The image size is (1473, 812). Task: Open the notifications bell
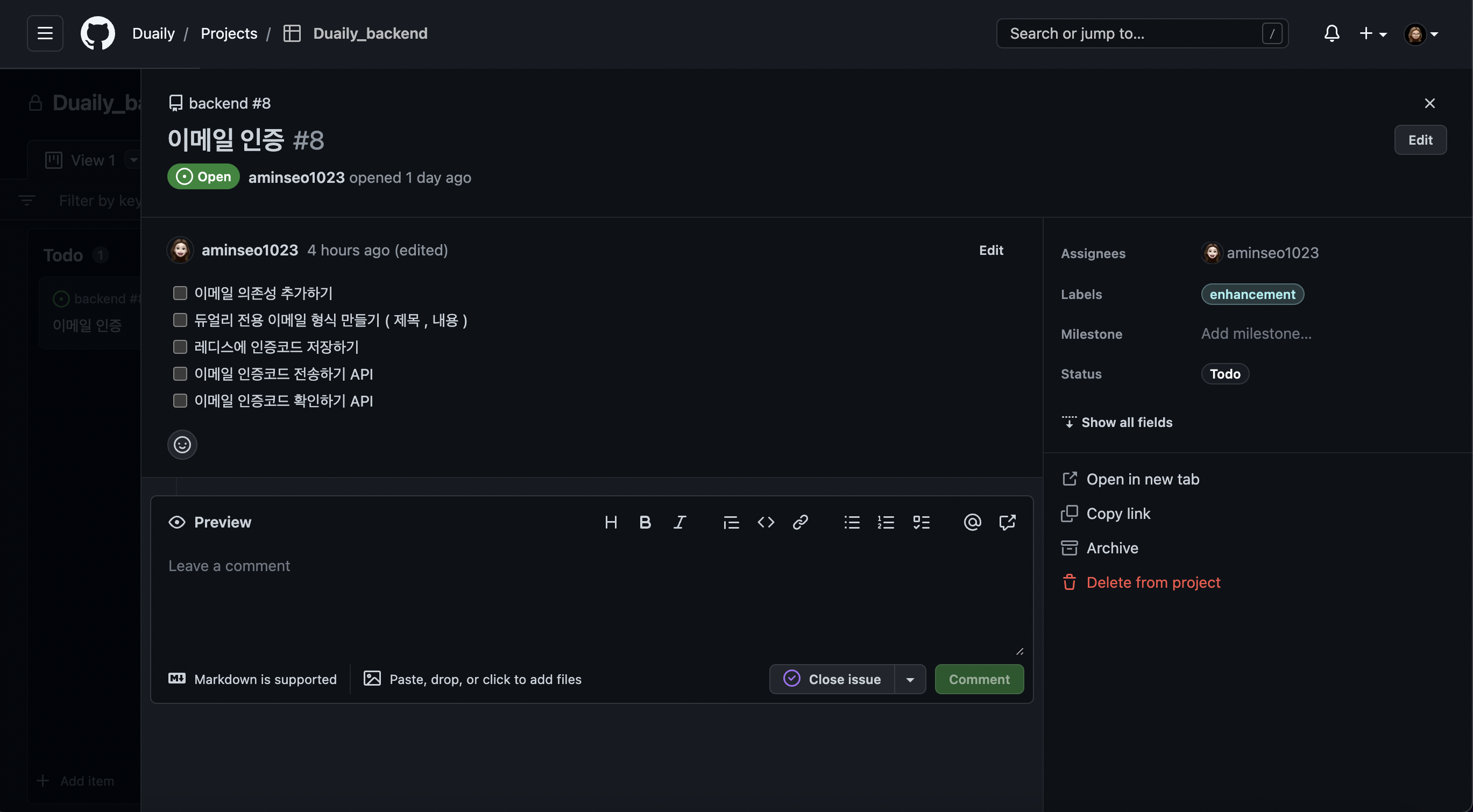pos(1332,34)
